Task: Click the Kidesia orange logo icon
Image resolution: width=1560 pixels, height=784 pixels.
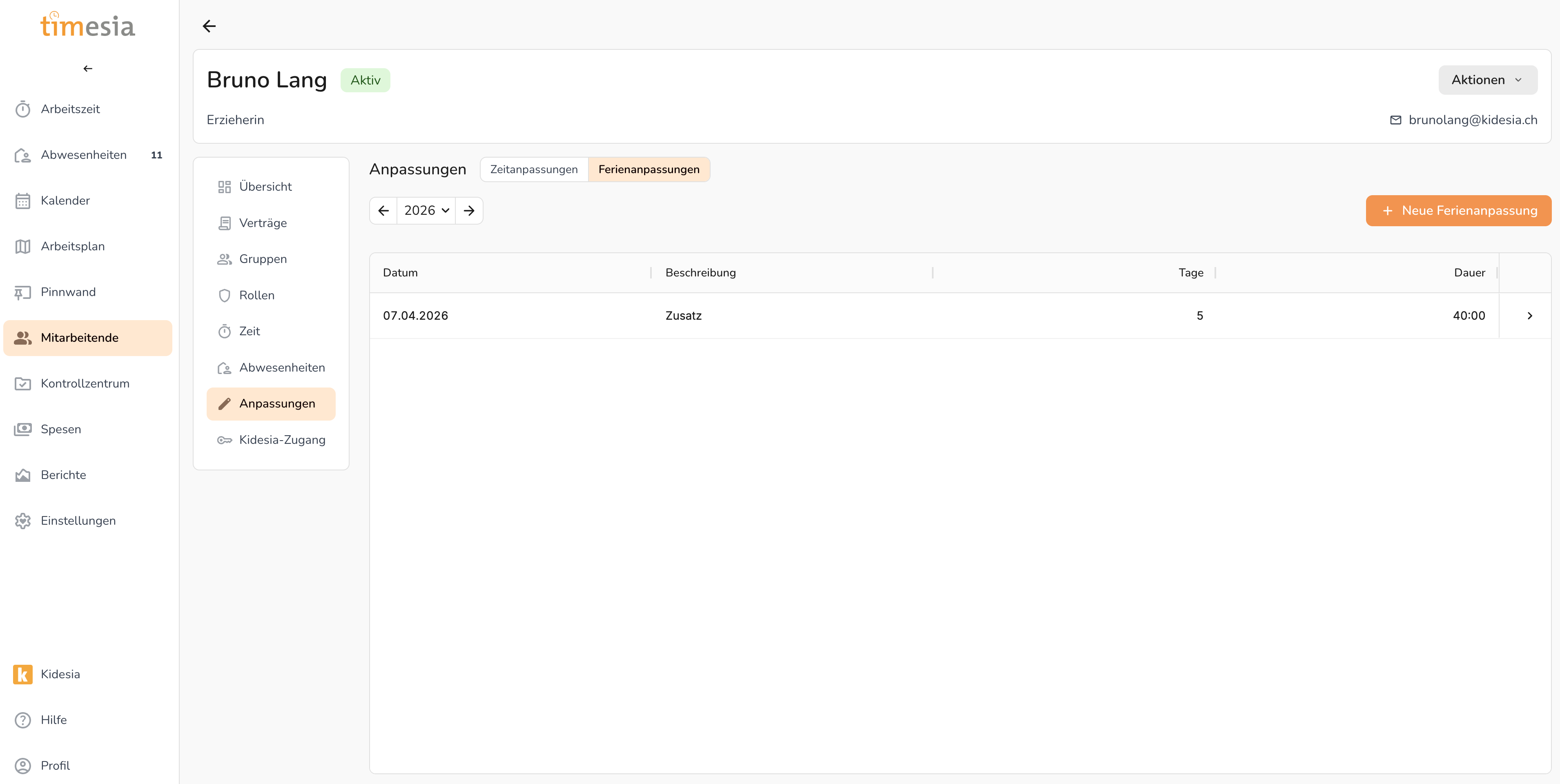Action: tap(22, 675)
